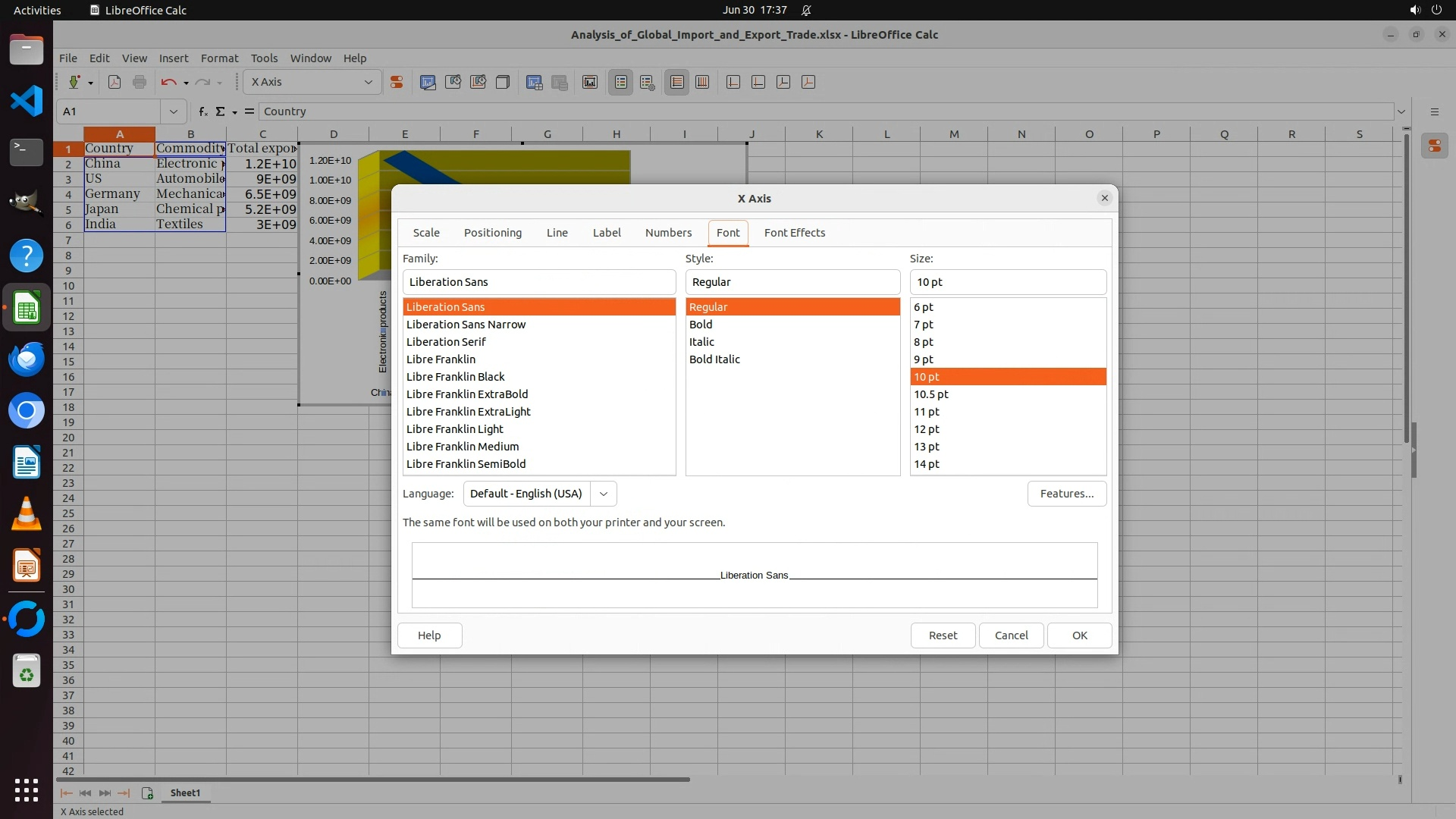
Task: Open Thunderbird from the dock
Action: pyautogui.click(x=27, y=359)
